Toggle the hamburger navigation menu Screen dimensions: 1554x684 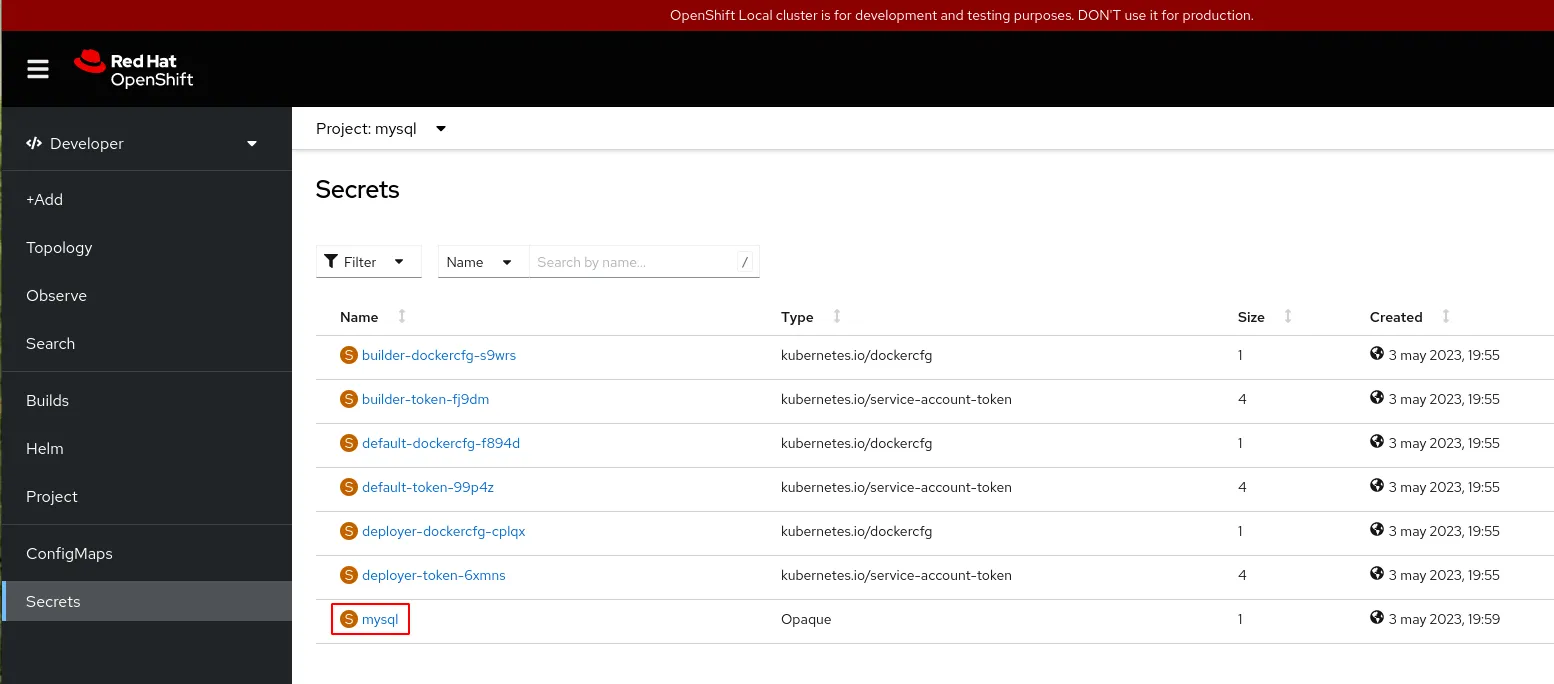(38, 69)
